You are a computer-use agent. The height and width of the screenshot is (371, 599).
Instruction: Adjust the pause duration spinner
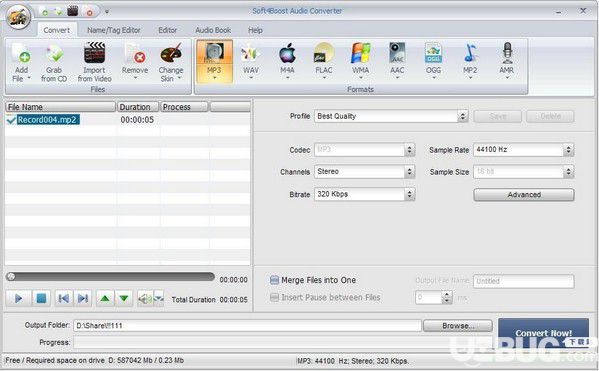tap(447, 297)
